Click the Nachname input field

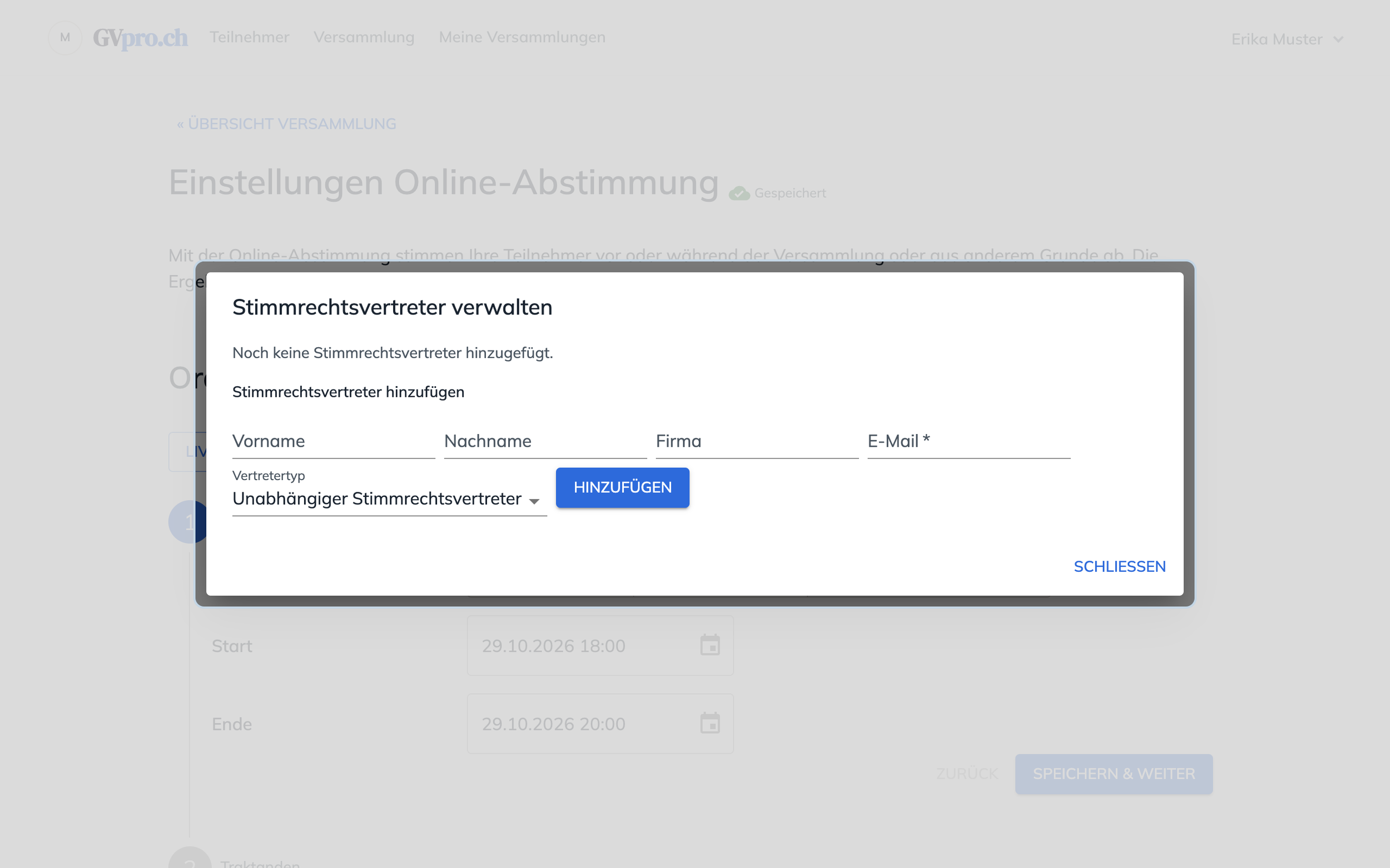click(545, 441)
